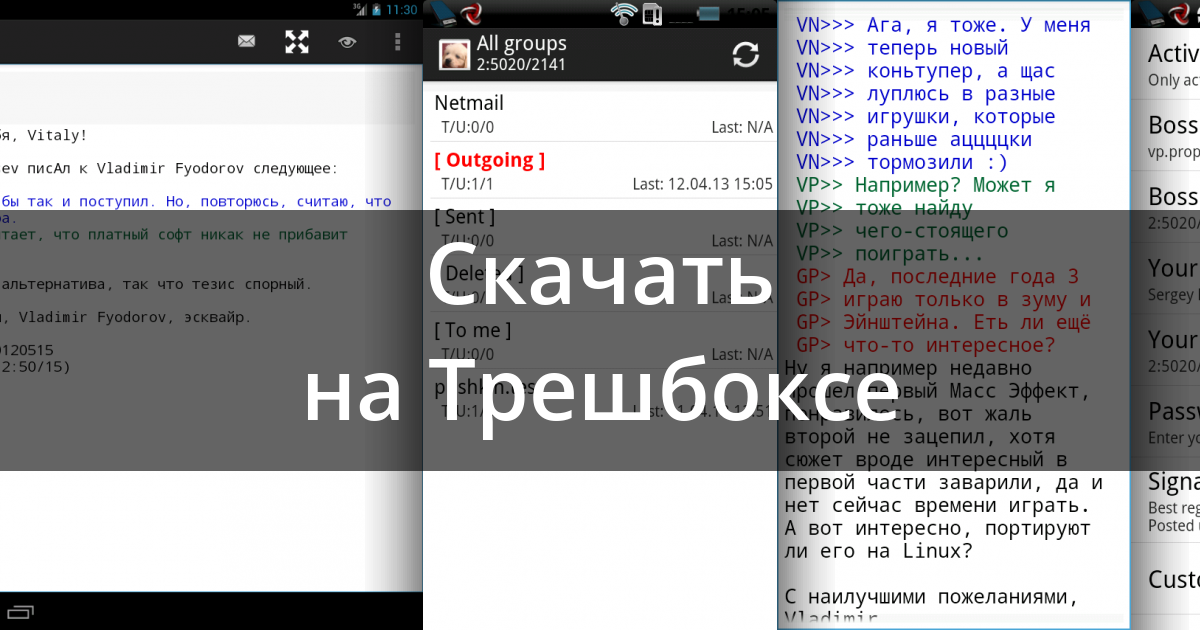
Task: Open the Signa... signature setting
Action: click(x=1166, y=501)
